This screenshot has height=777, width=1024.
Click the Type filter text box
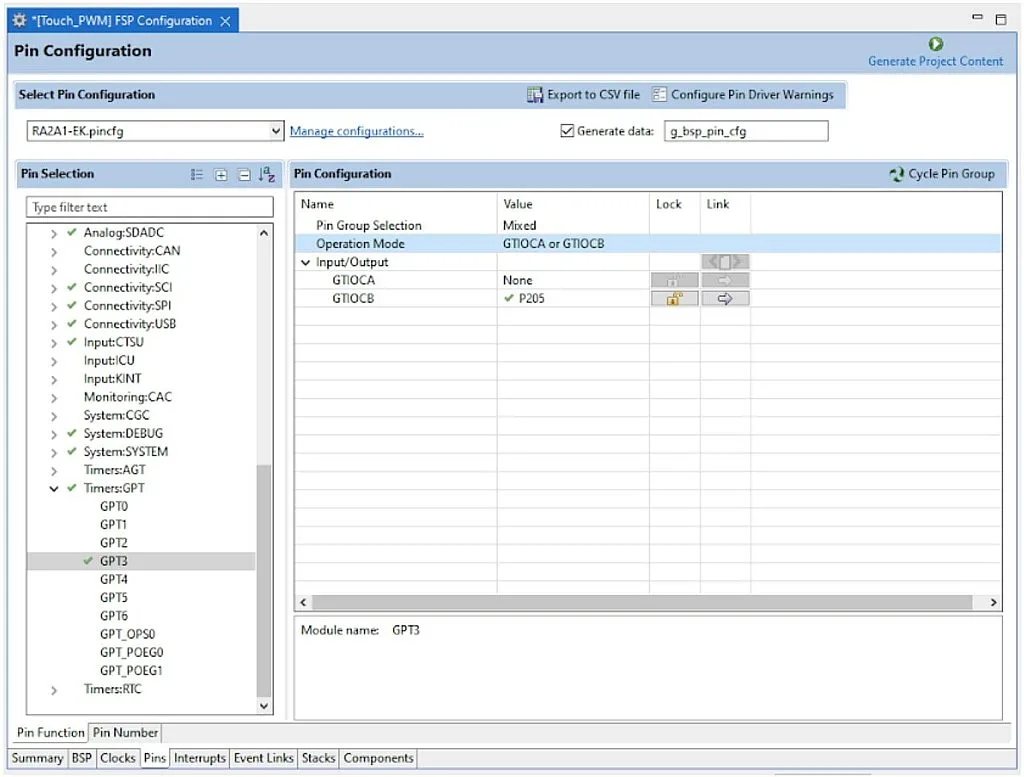pos(148,206)
